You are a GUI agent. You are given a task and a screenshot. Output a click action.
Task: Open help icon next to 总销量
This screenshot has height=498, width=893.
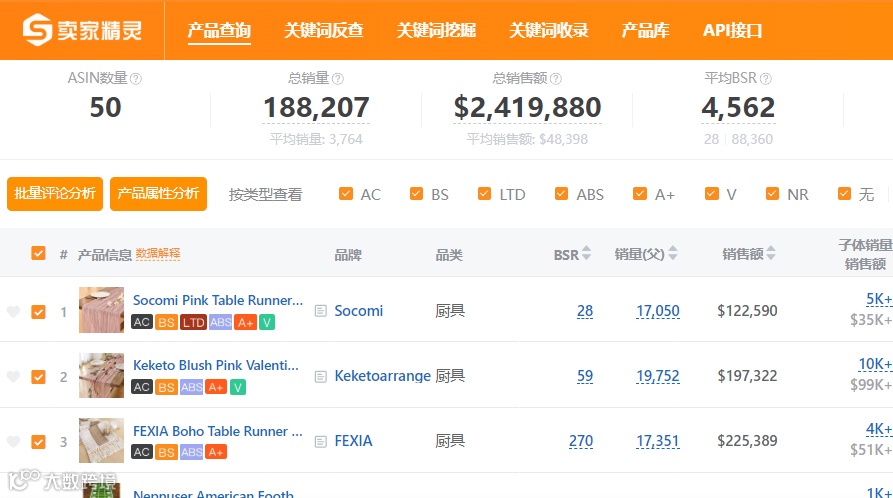[338, 79]
